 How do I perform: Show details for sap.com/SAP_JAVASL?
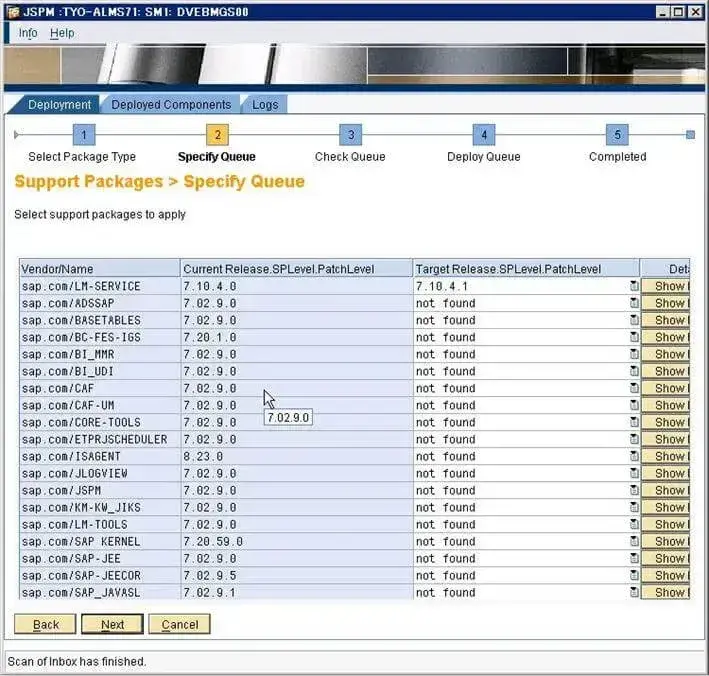(x=666, y=592)
